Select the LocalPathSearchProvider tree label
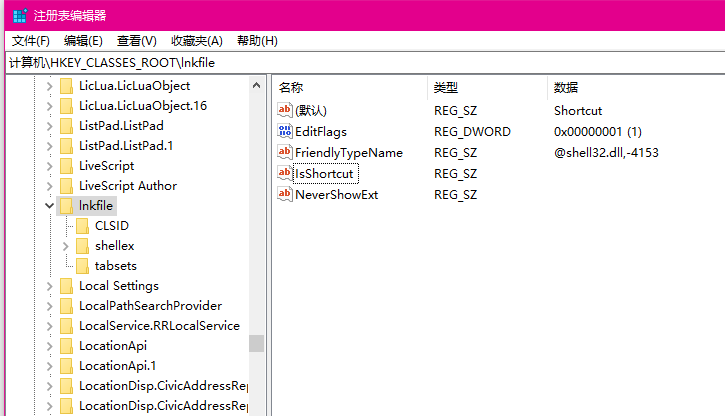 point(150,306)
